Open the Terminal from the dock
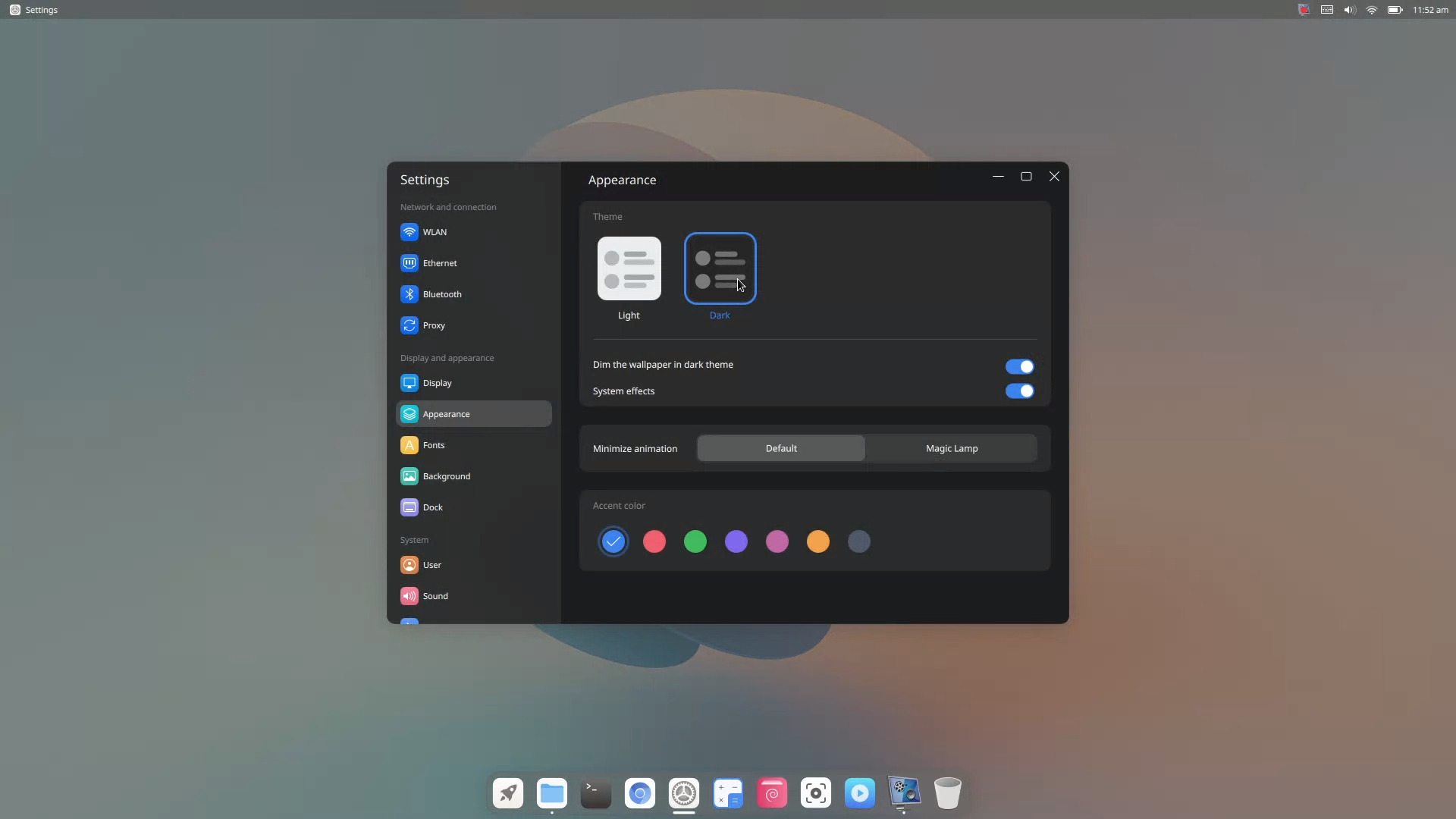The width and height of the screenshot is (1456, 819). pos(595,793)
